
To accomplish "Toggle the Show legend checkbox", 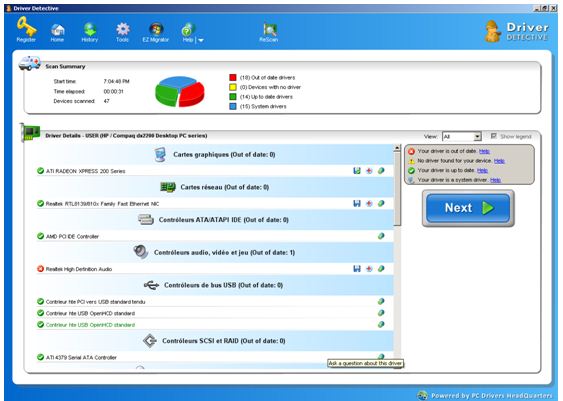I will [x=494, y=136].
